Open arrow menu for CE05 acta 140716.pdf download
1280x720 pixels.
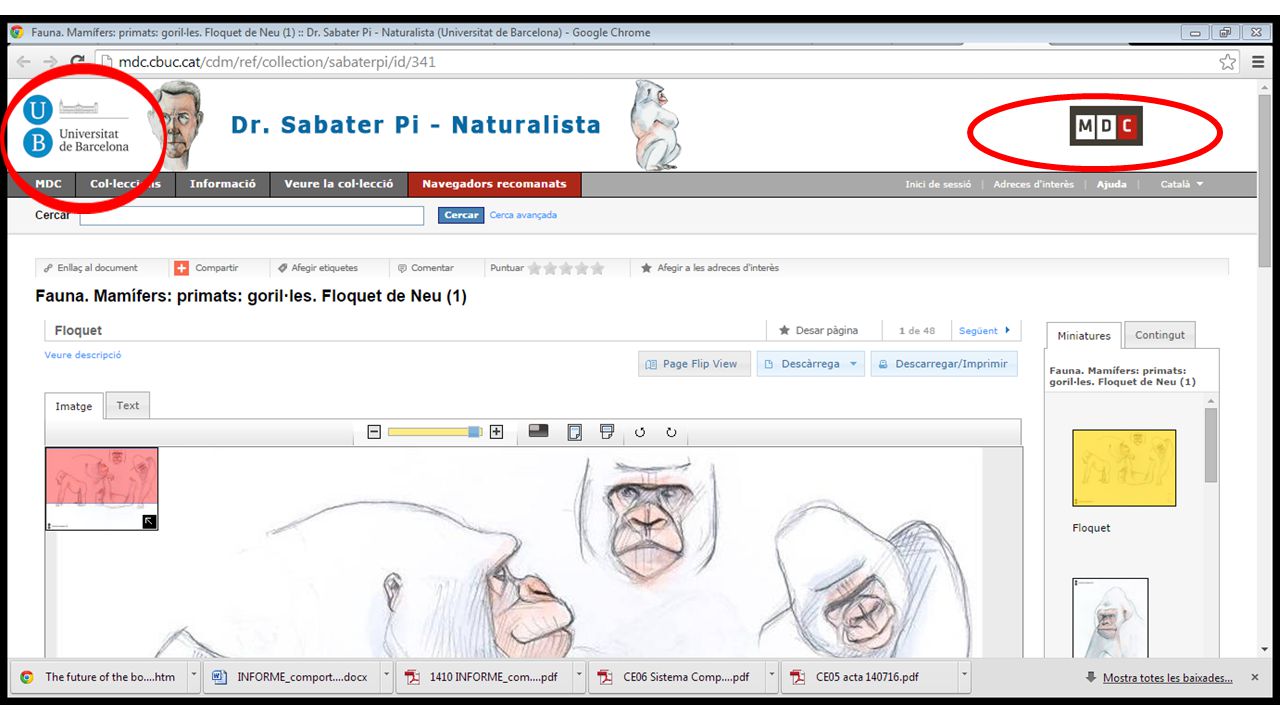tap(964, 676)
